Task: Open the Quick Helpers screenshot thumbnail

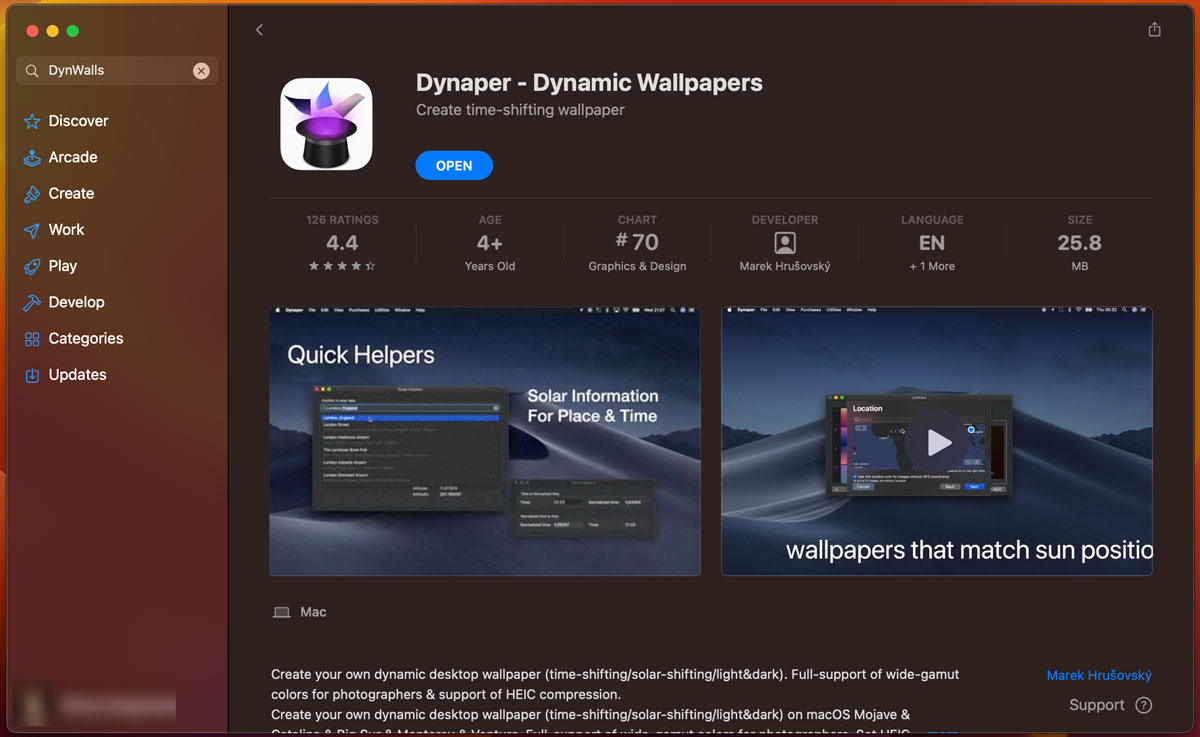Action: coord(484,440)
